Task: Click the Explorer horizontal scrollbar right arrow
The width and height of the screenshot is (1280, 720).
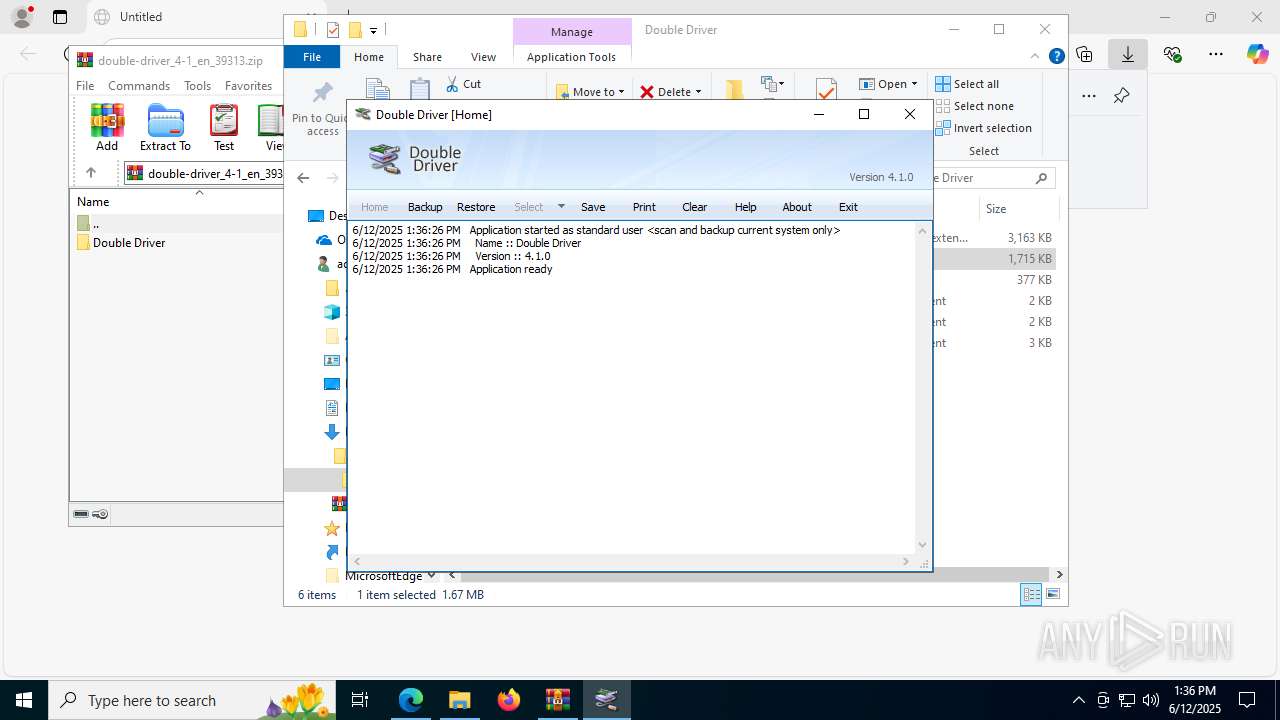Action: [x=1059, y=575]
